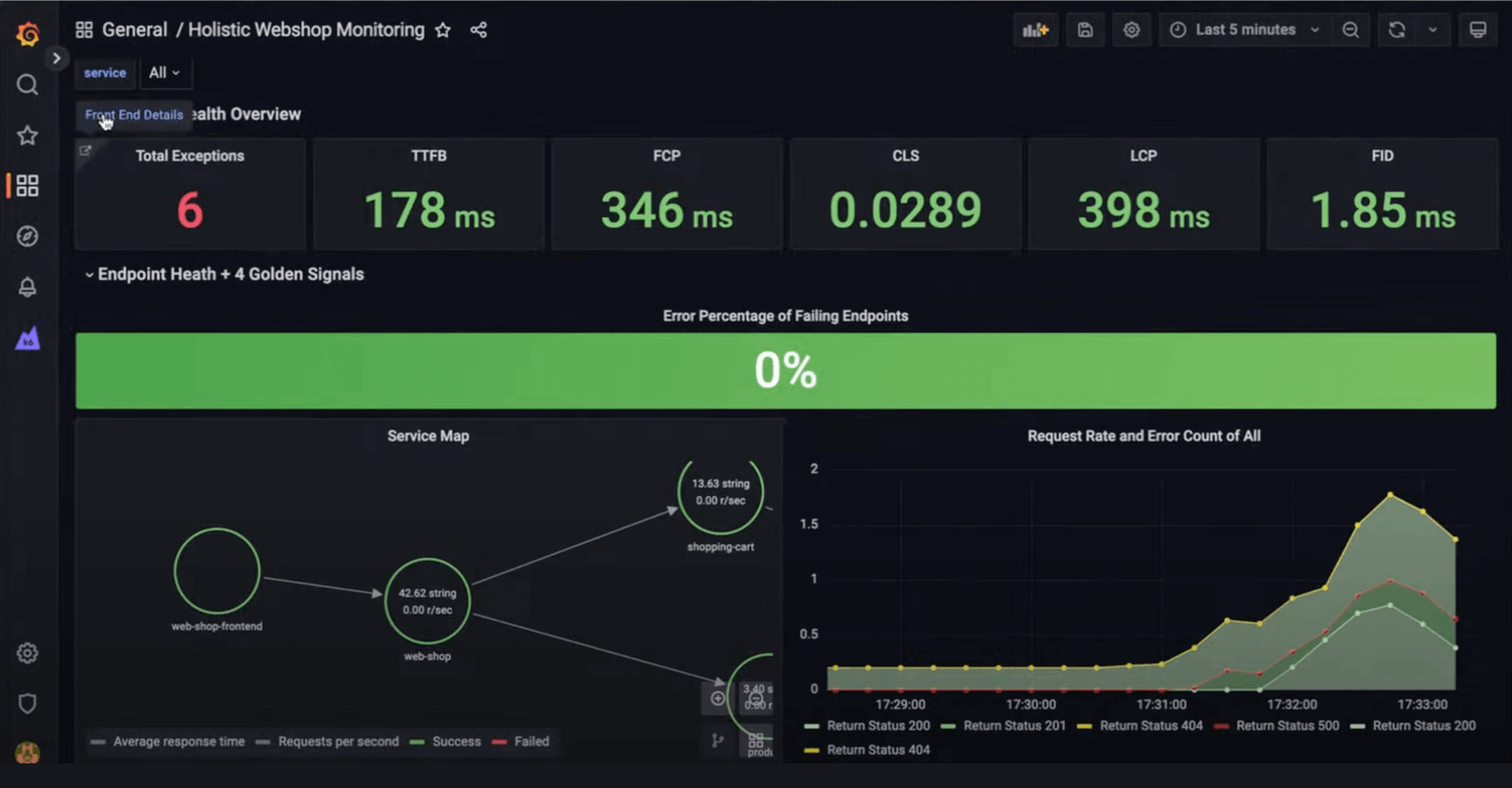Image resolution: width=1512 pixels, height=788 pixels.
Task: Open the Search magnifier in the sidebar
Action: [27, 83]
